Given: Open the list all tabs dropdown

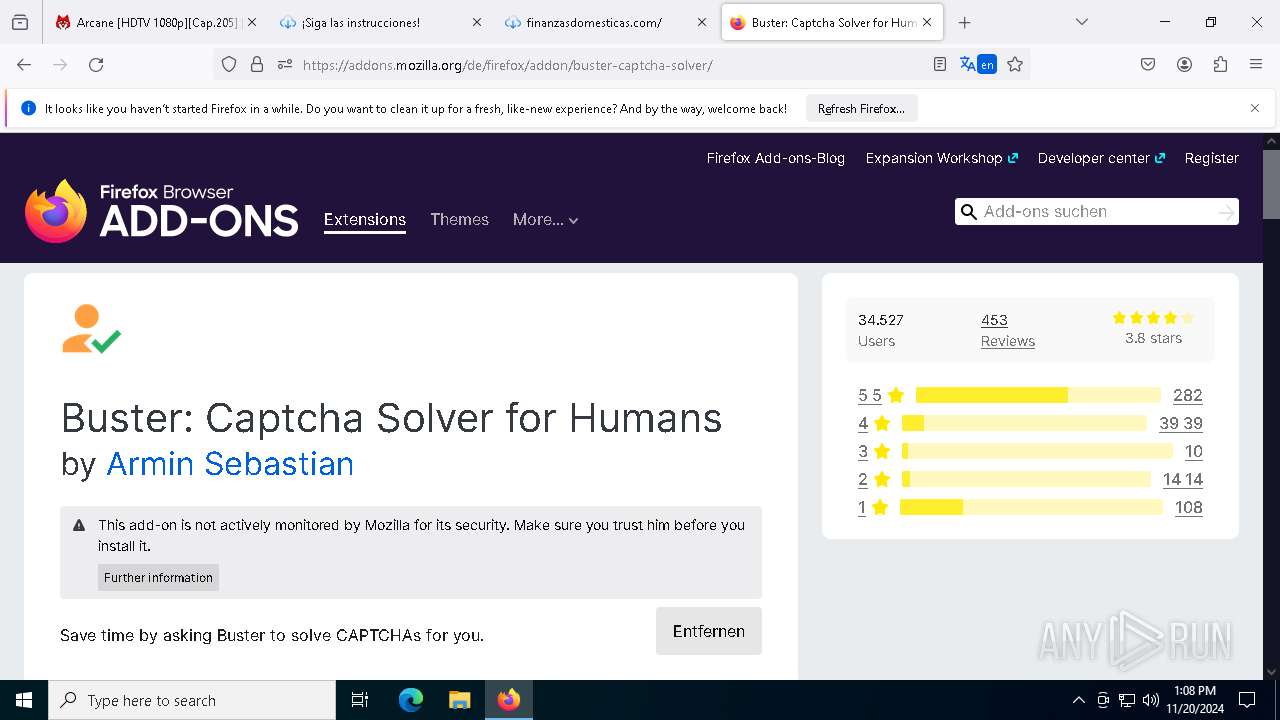Looking at the screenshot, I should (x=1081, y=22).
